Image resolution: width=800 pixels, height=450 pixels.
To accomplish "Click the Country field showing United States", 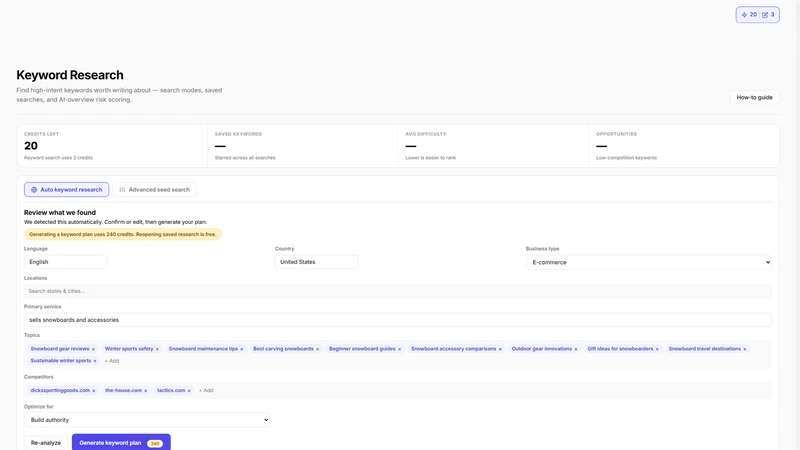I will [x=316, y=262].
